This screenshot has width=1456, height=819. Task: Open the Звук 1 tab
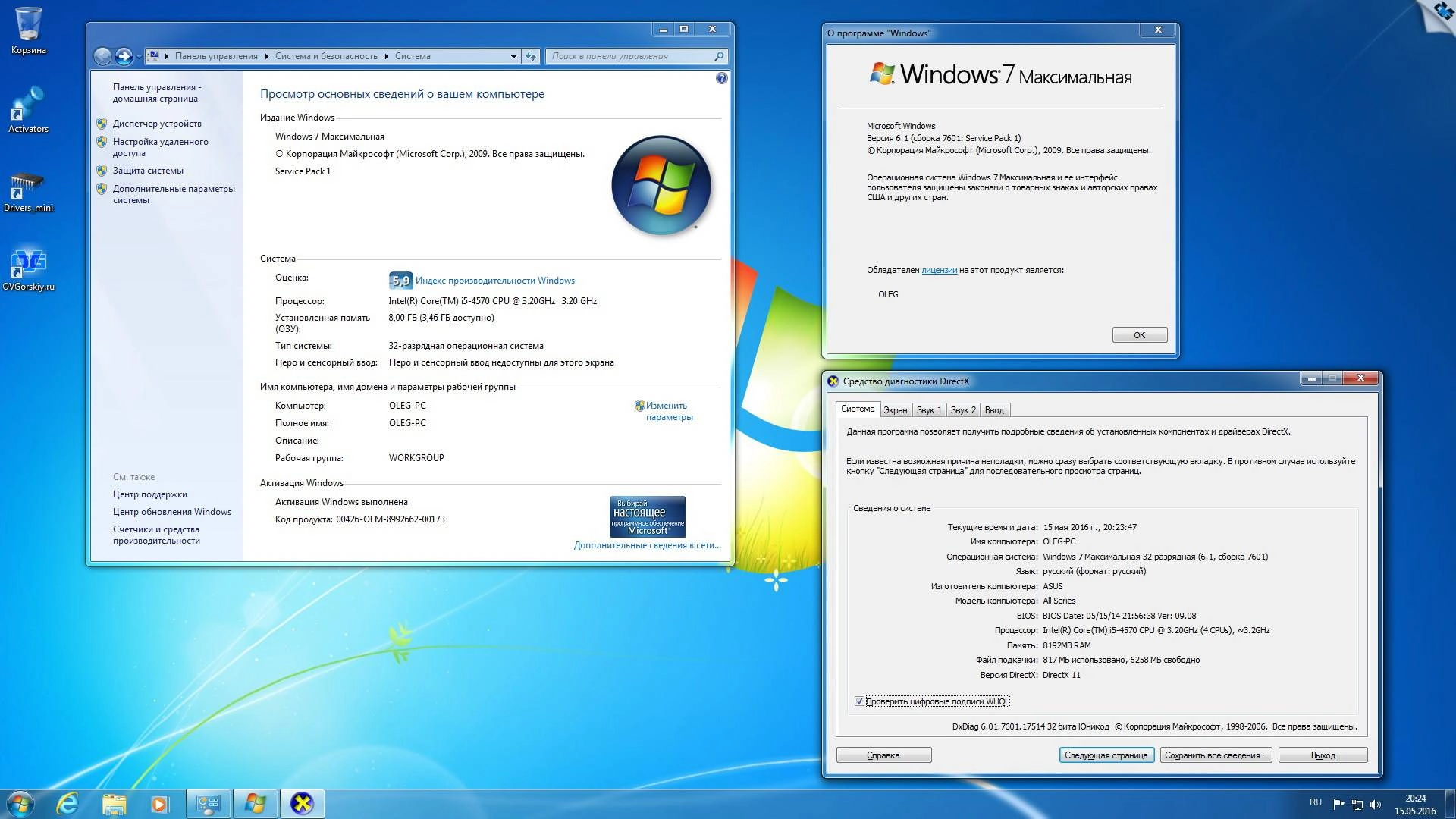[x=929, y=409]
